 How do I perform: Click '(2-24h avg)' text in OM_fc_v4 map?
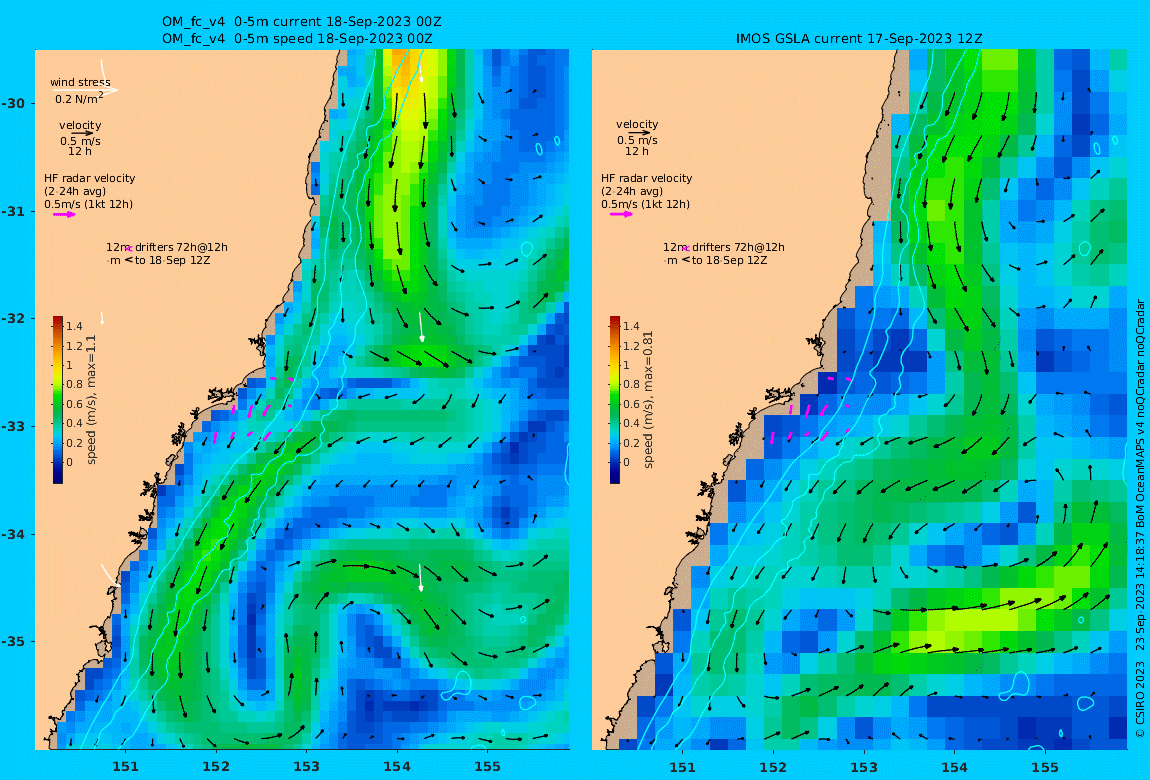pyautogui.click(x=75, y=191)
